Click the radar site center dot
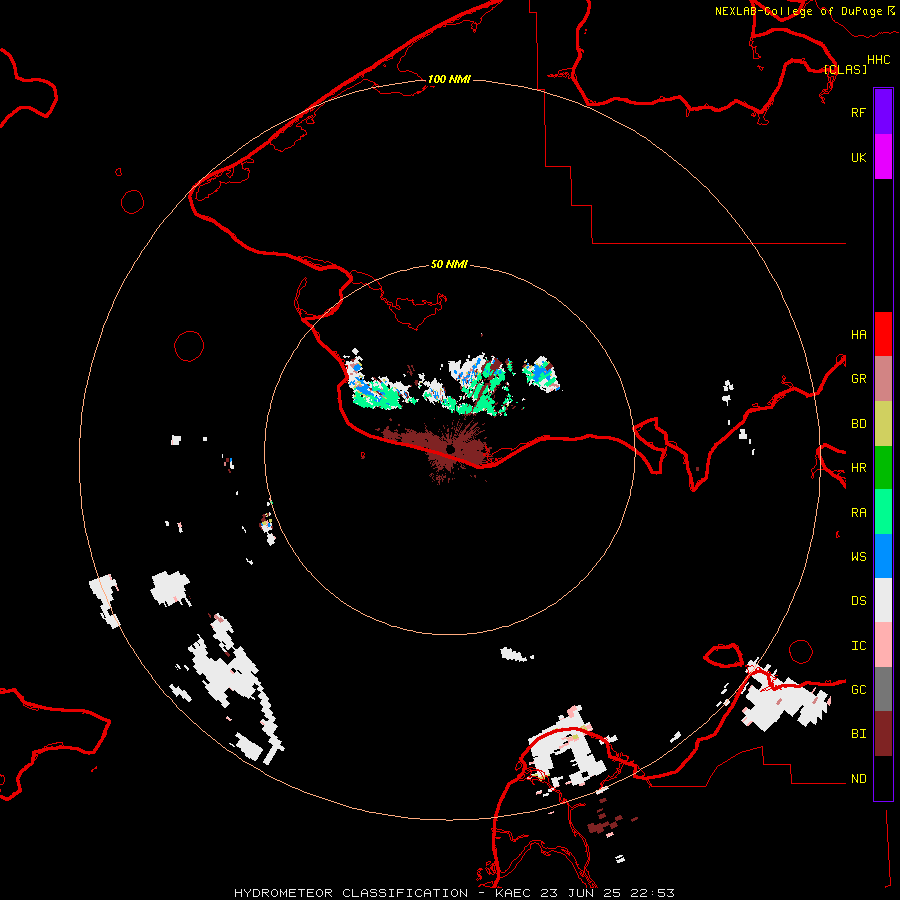This screenshot has height=900, width=900. click(x=450, y=449)
